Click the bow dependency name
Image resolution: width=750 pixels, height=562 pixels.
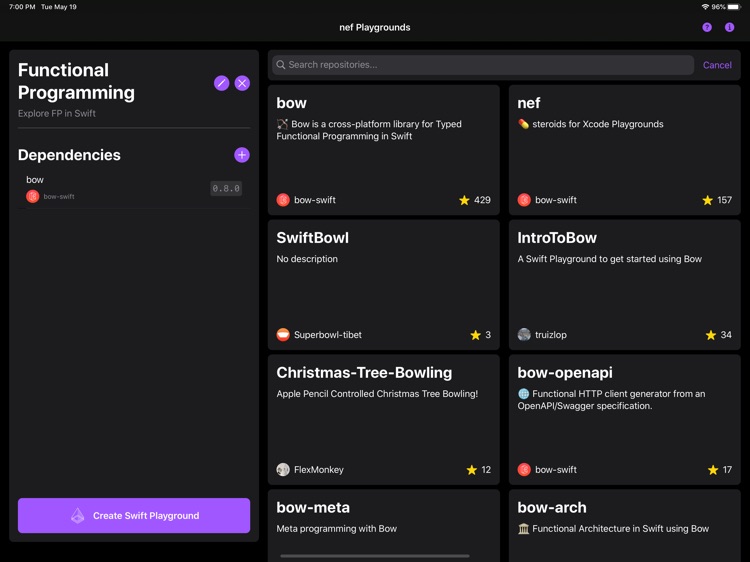(x=35, y=180)
